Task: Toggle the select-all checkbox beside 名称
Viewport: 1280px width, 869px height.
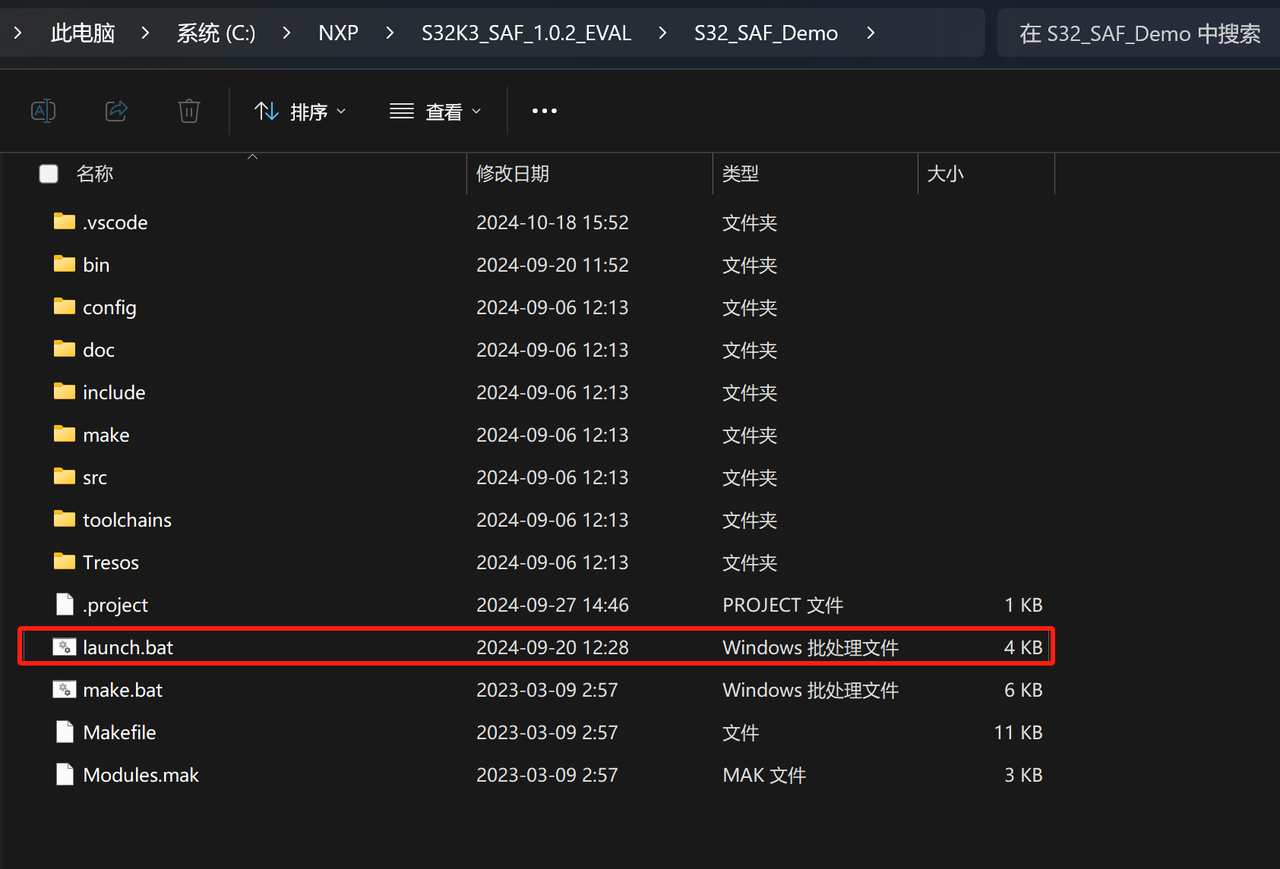Action: (x=48, y=174)
